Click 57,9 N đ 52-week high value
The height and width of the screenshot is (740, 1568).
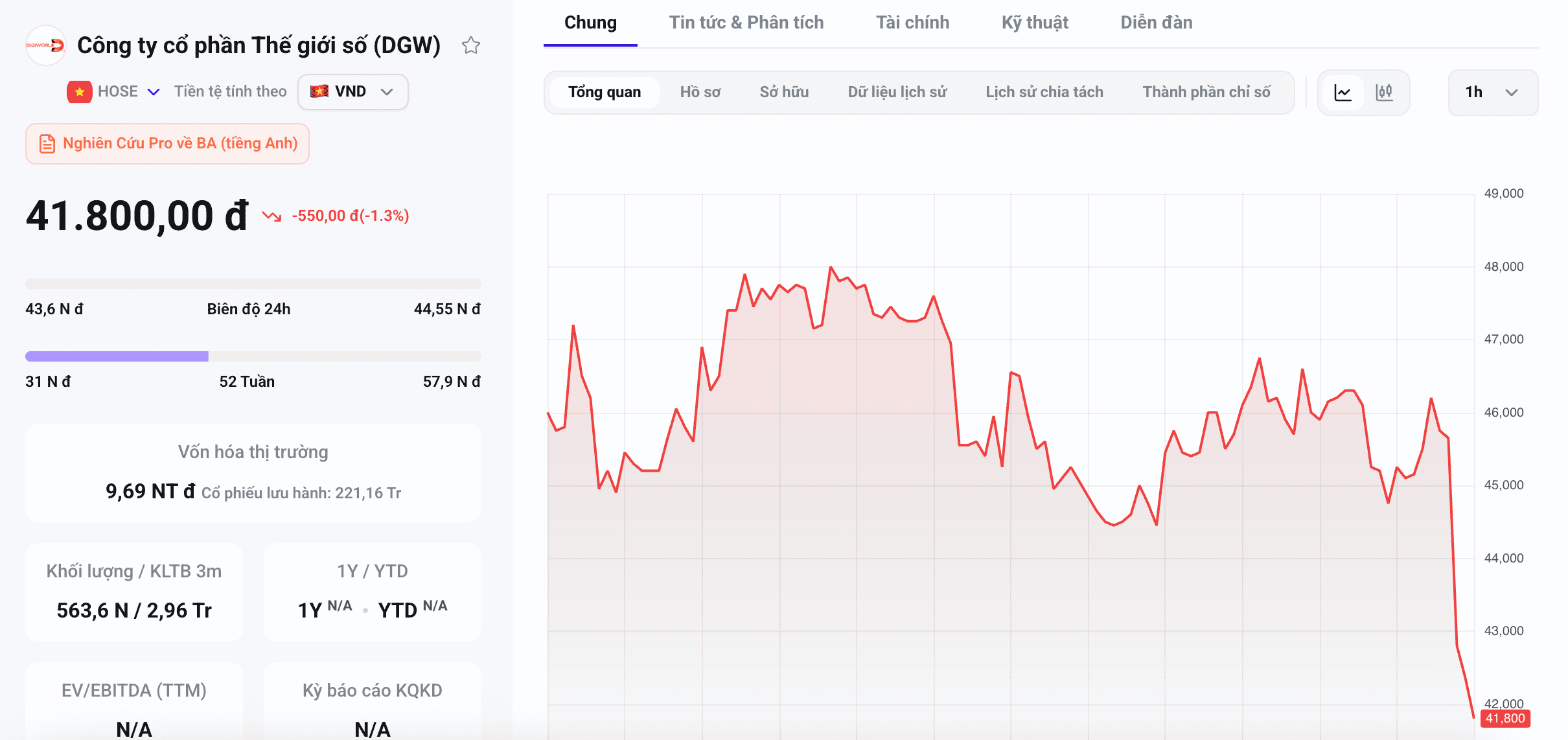coord(452,382)
